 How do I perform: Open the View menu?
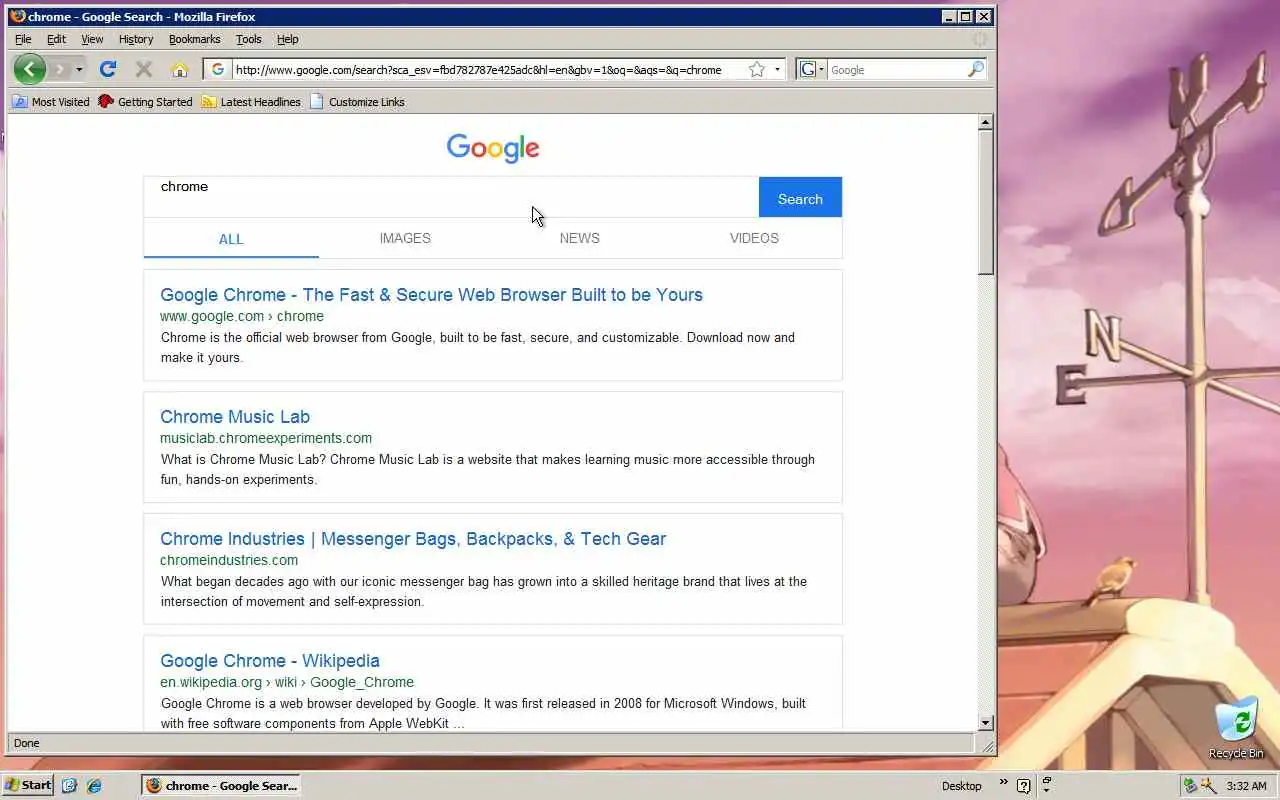92,39
